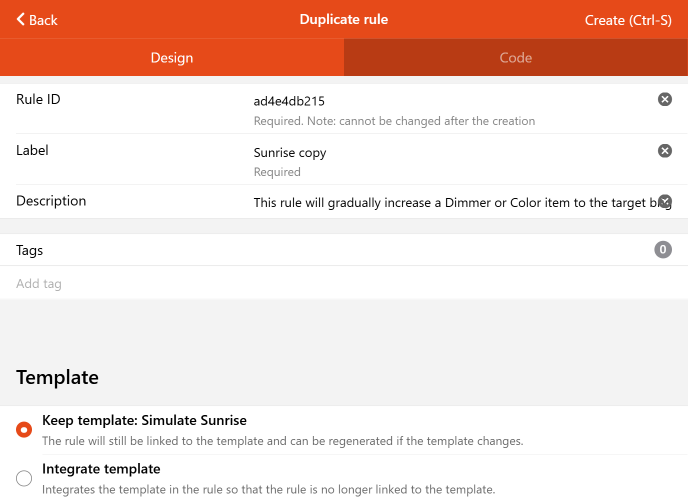Image resolution: width=688 pixels, height=500 pixels.
Task: Go back using the Back text link
Action: [43, 20]
